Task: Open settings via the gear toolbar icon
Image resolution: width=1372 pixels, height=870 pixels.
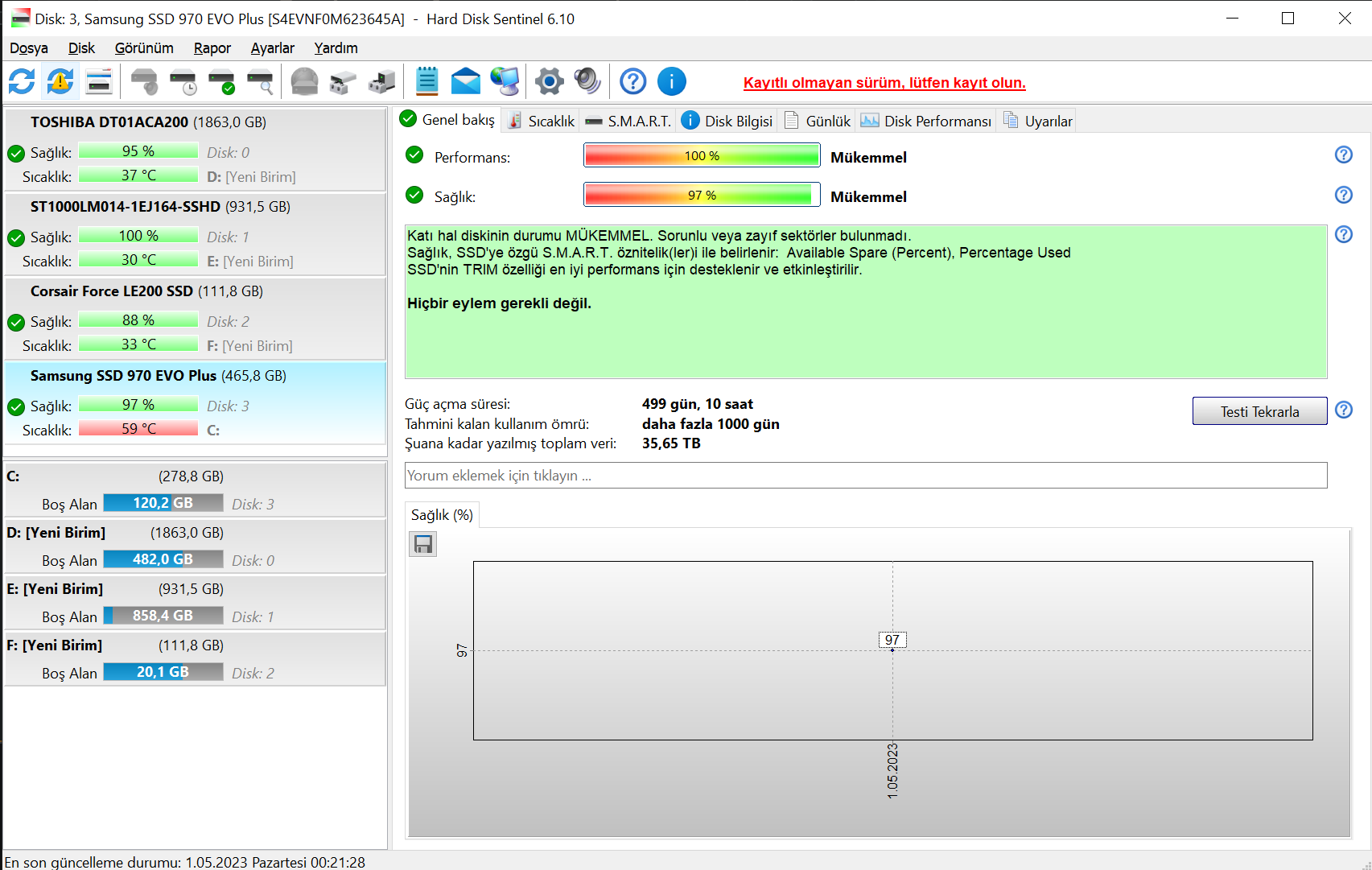Action: 550,81
